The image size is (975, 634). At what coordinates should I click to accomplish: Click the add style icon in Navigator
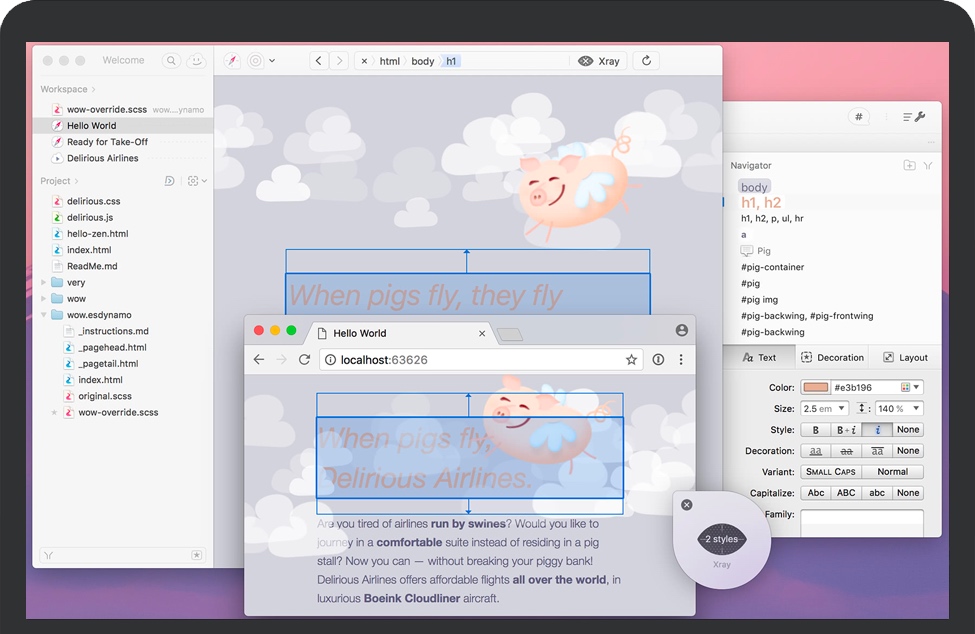point(909,166)
